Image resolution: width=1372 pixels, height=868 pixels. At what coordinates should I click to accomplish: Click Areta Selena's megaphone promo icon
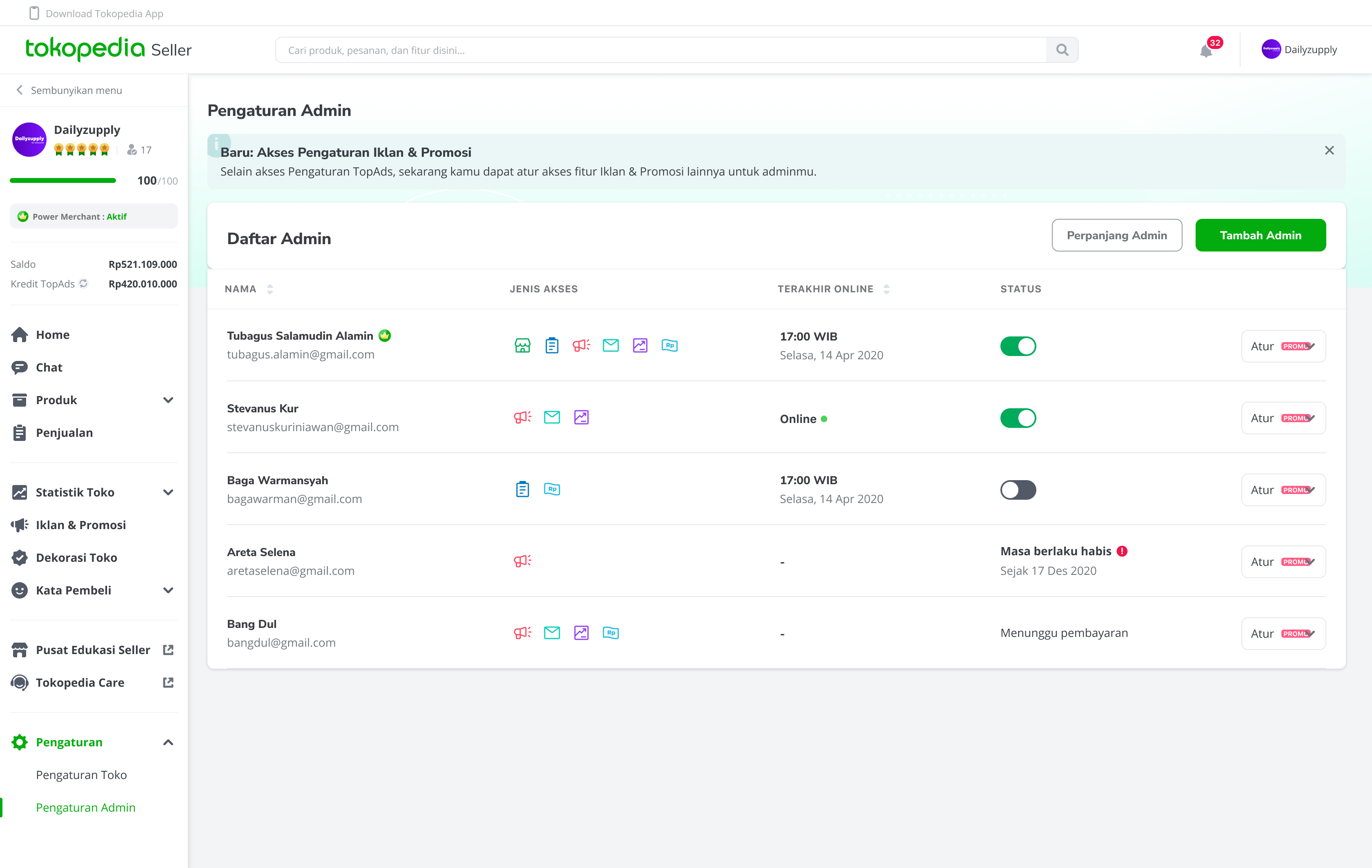522,561
